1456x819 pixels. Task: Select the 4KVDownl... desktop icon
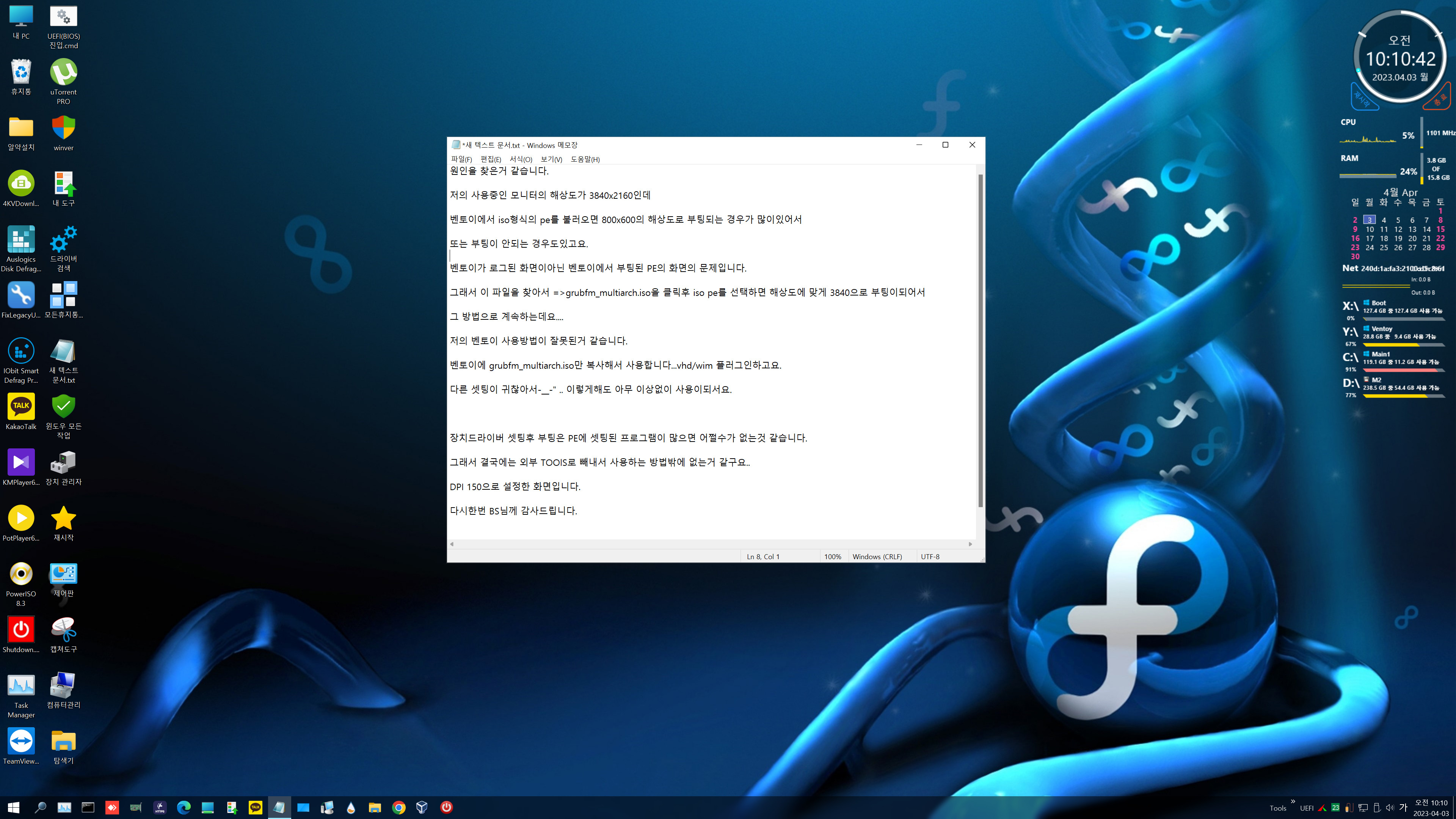pos(21,189)
